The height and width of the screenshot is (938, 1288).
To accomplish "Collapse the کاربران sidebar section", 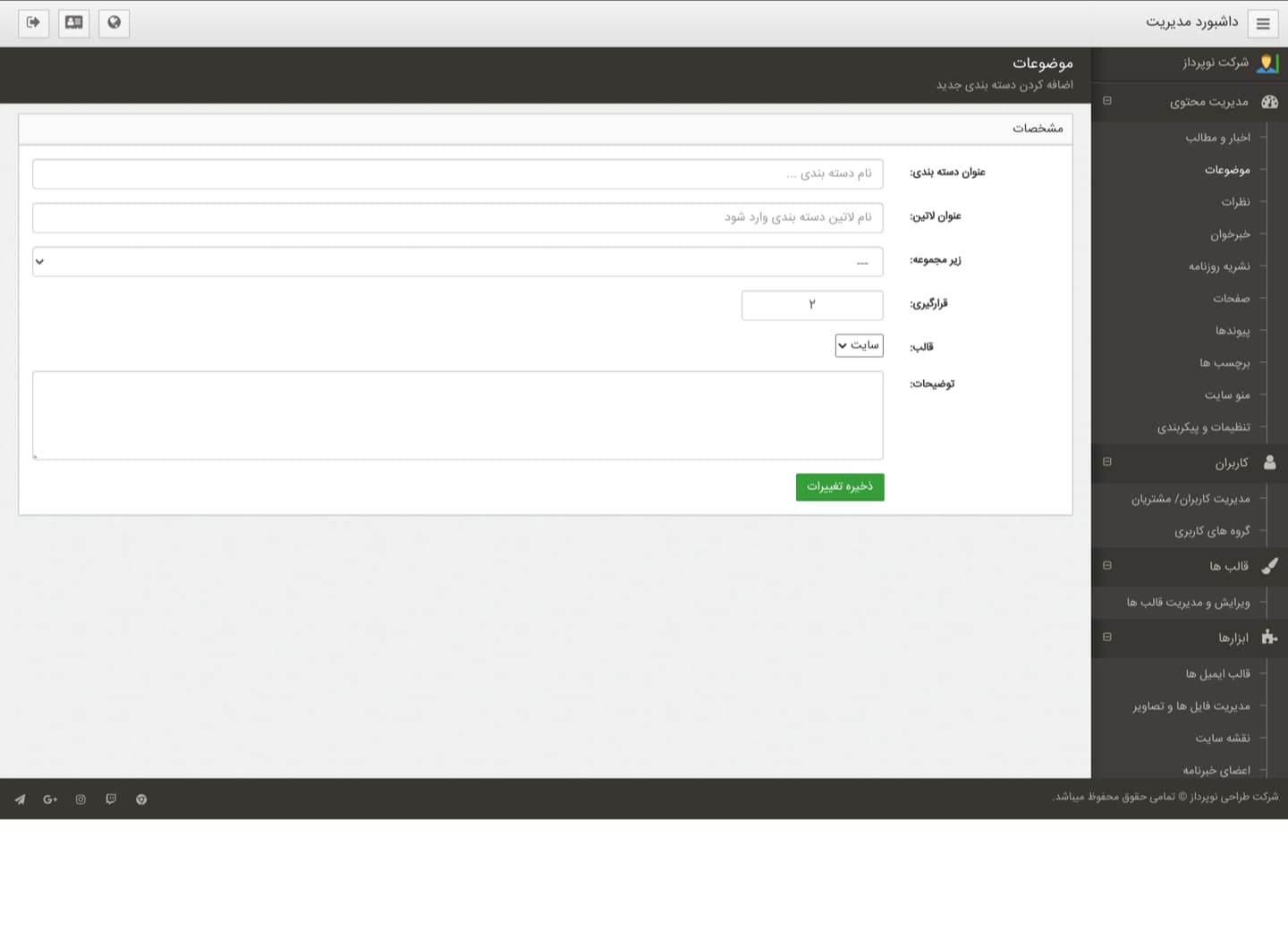I will click(1107, 462).
